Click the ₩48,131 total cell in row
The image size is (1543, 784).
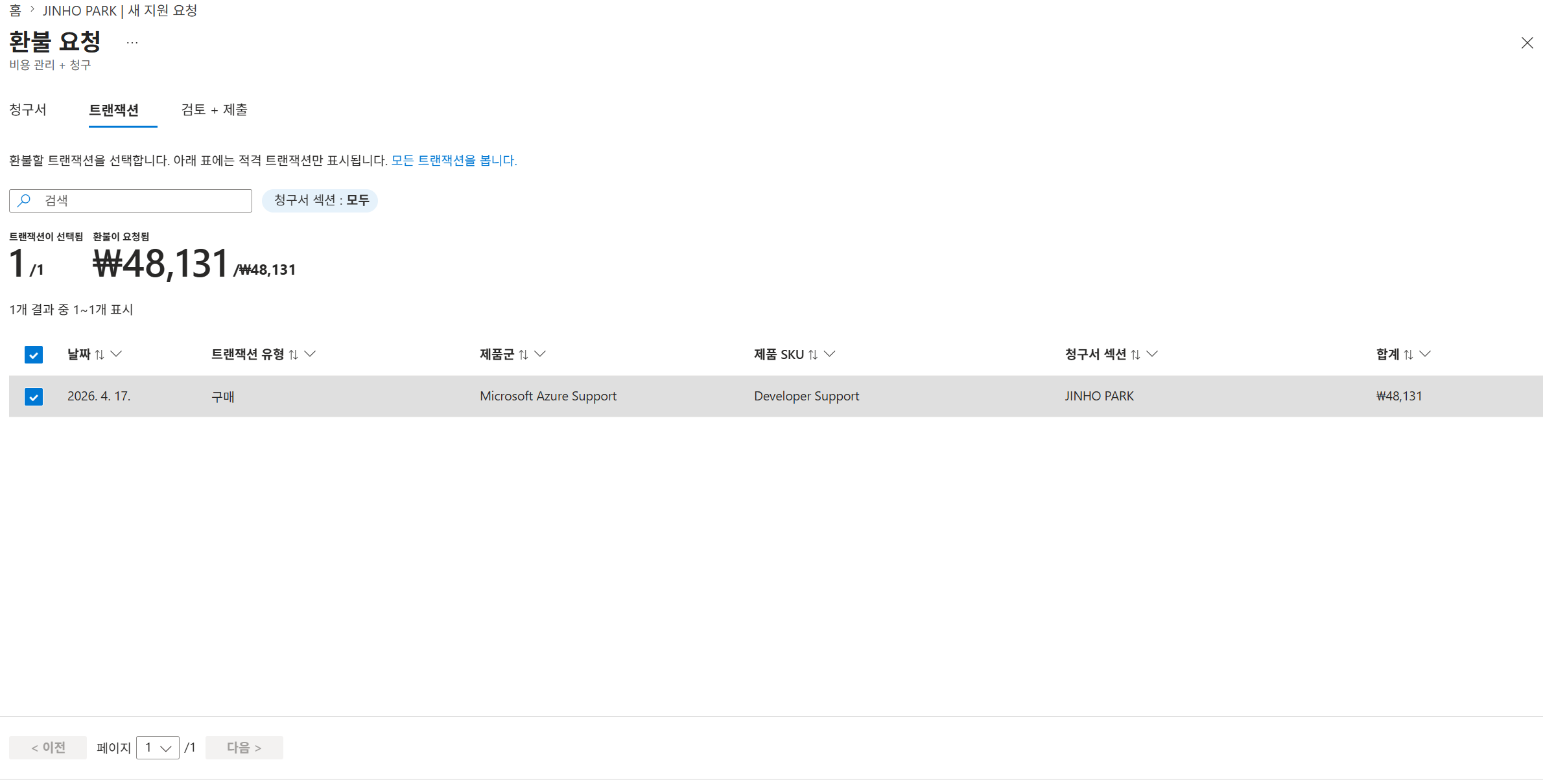pos(1399,396)
